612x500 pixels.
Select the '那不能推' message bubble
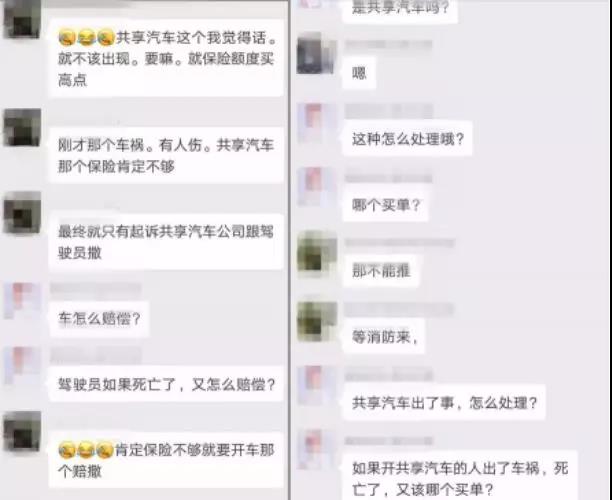pyautogui.click(x=381, y=270)
